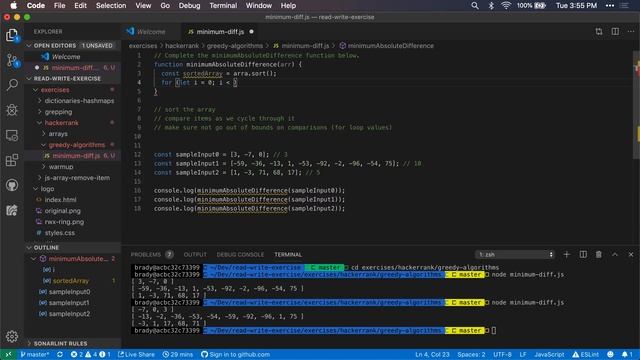
Task: Open editor More Actions ellipsis
Action: tap(631, 31)
